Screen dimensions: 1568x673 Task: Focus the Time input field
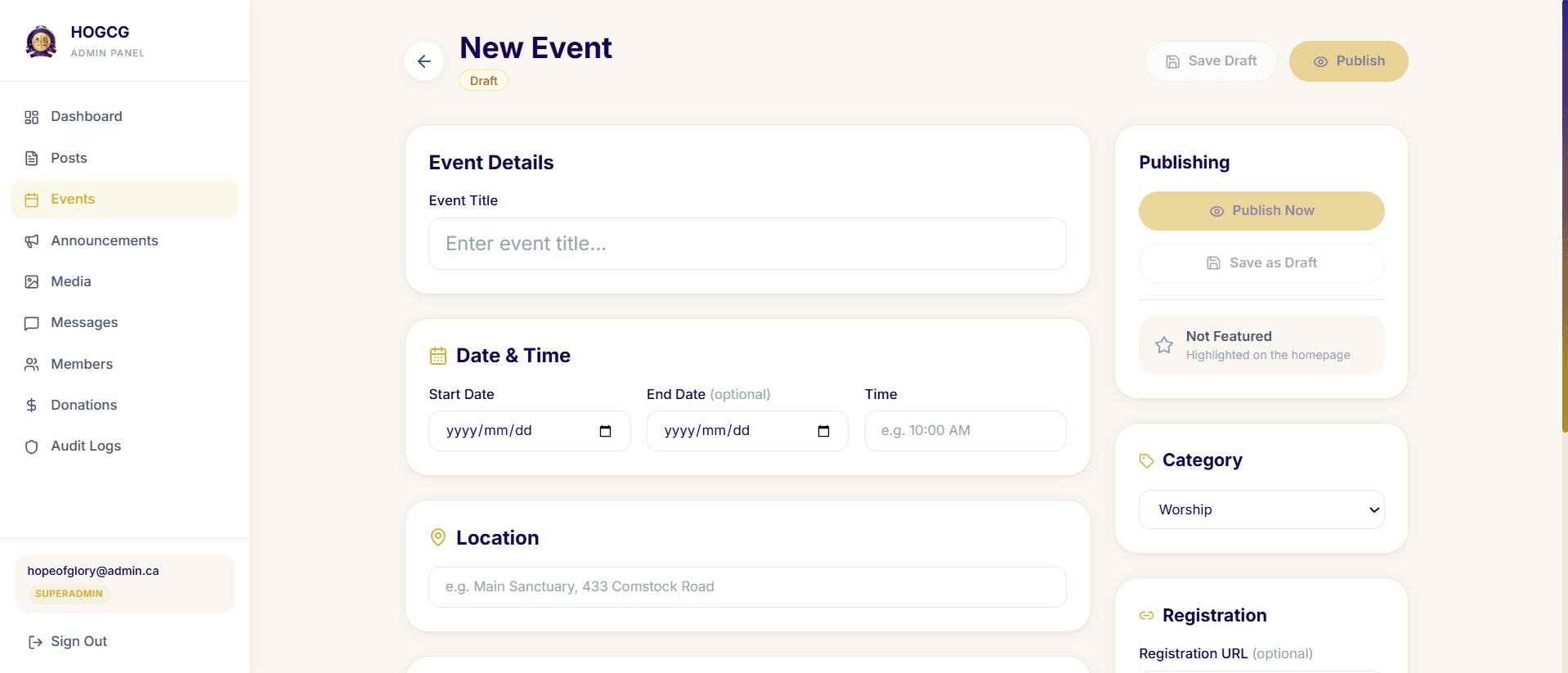point(965,431)
